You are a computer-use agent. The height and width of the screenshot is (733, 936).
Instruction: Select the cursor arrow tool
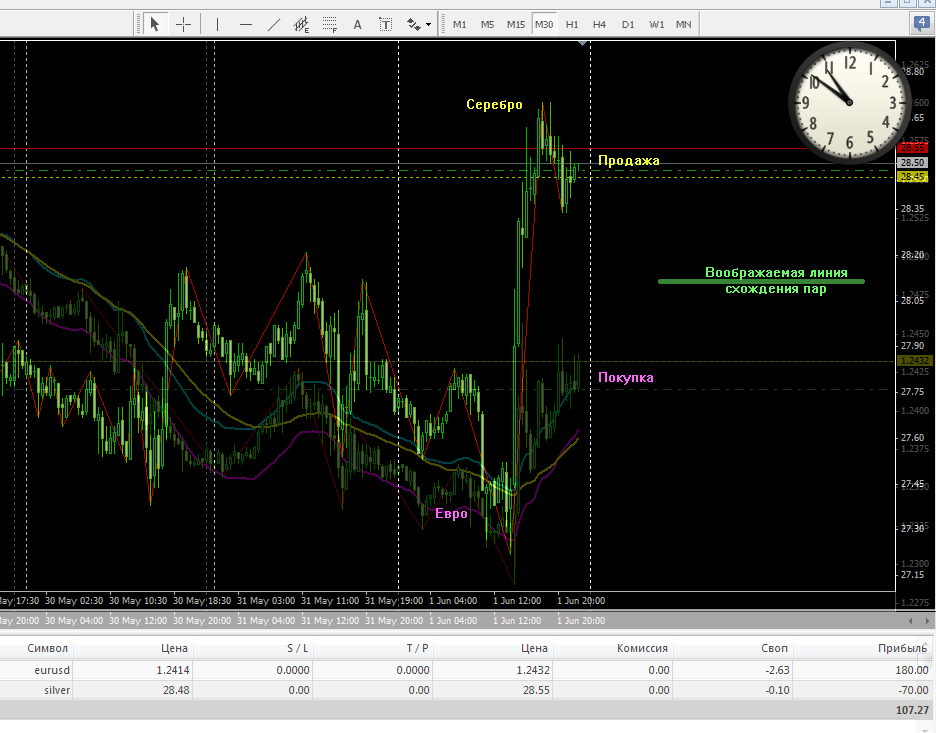coord(155,24)
